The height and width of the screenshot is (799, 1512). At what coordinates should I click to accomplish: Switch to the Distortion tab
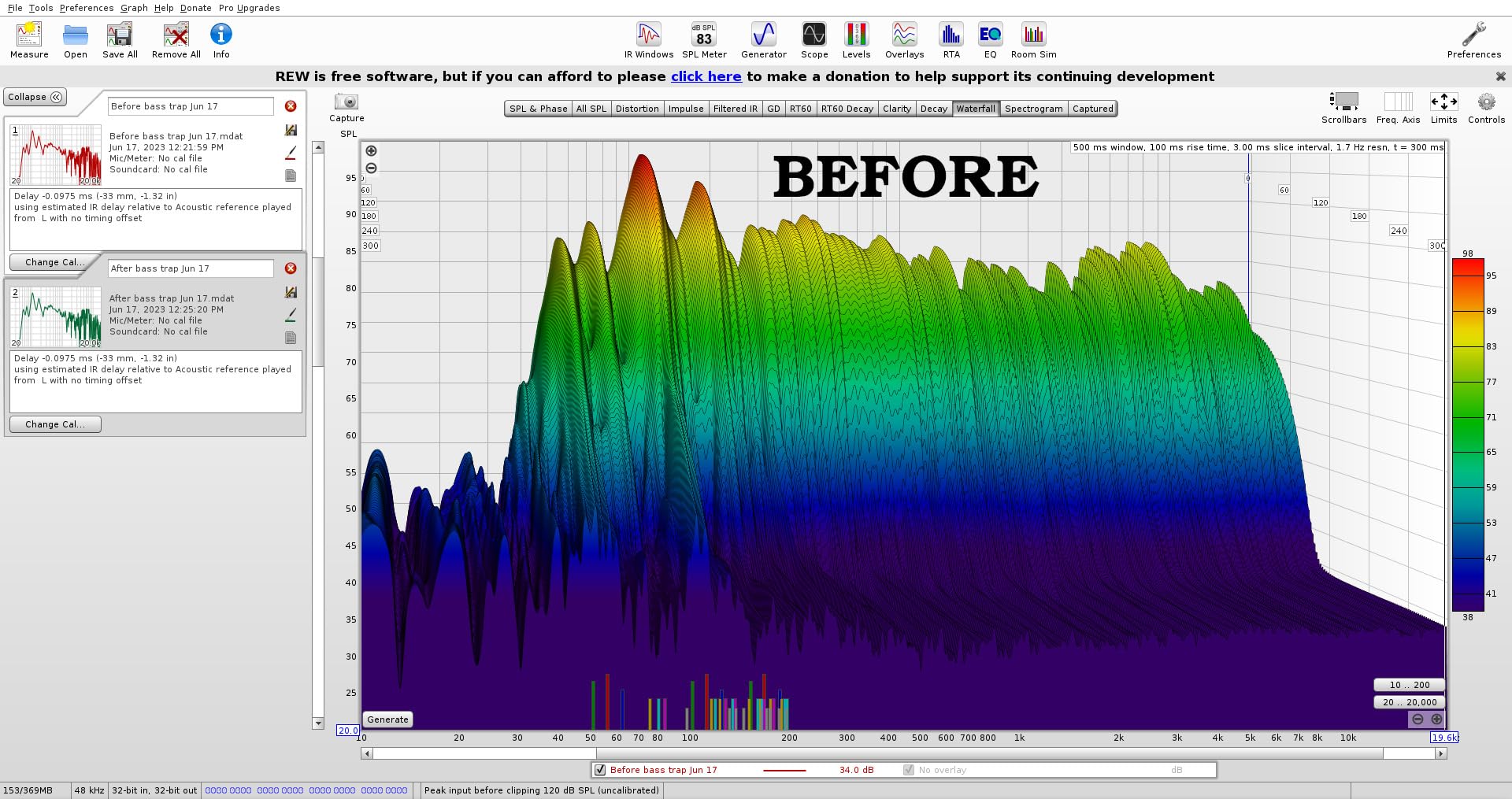[637, 109]
